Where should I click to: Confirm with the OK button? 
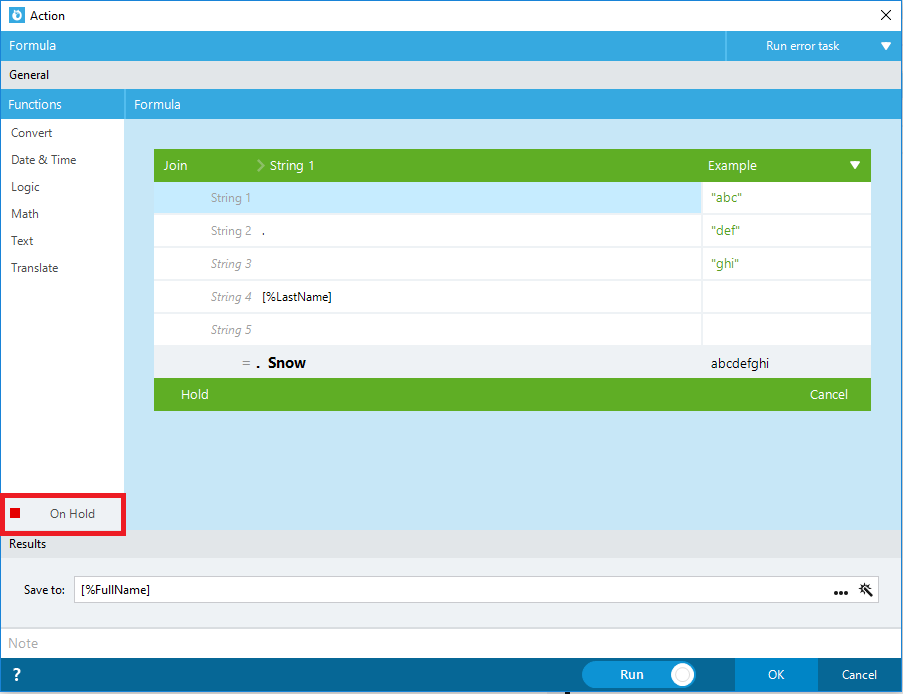point(776,674)
